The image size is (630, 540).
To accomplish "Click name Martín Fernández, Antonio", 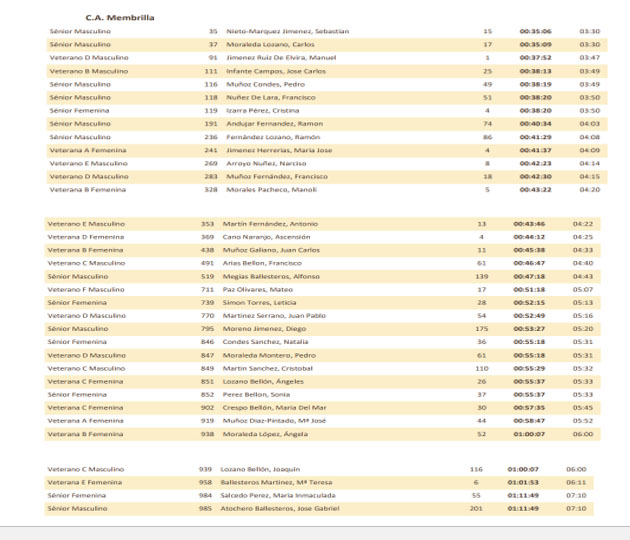I will pyautogui.click(x=270, y=224).
